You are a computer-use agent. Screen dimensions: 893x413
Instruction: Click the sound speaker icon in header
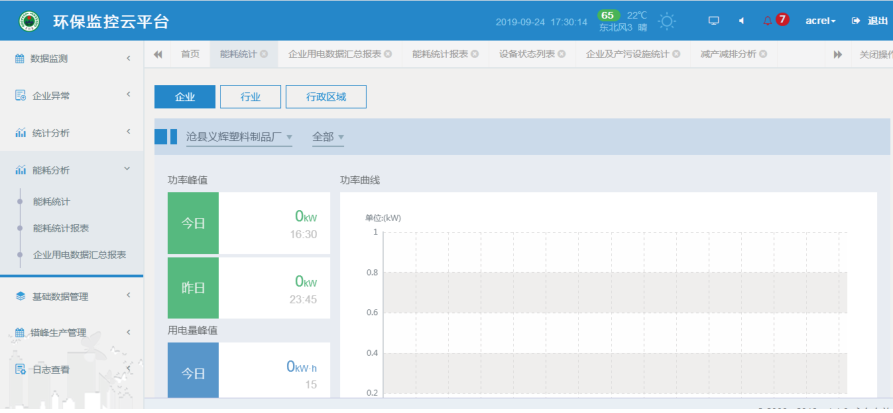click(741, 21)
